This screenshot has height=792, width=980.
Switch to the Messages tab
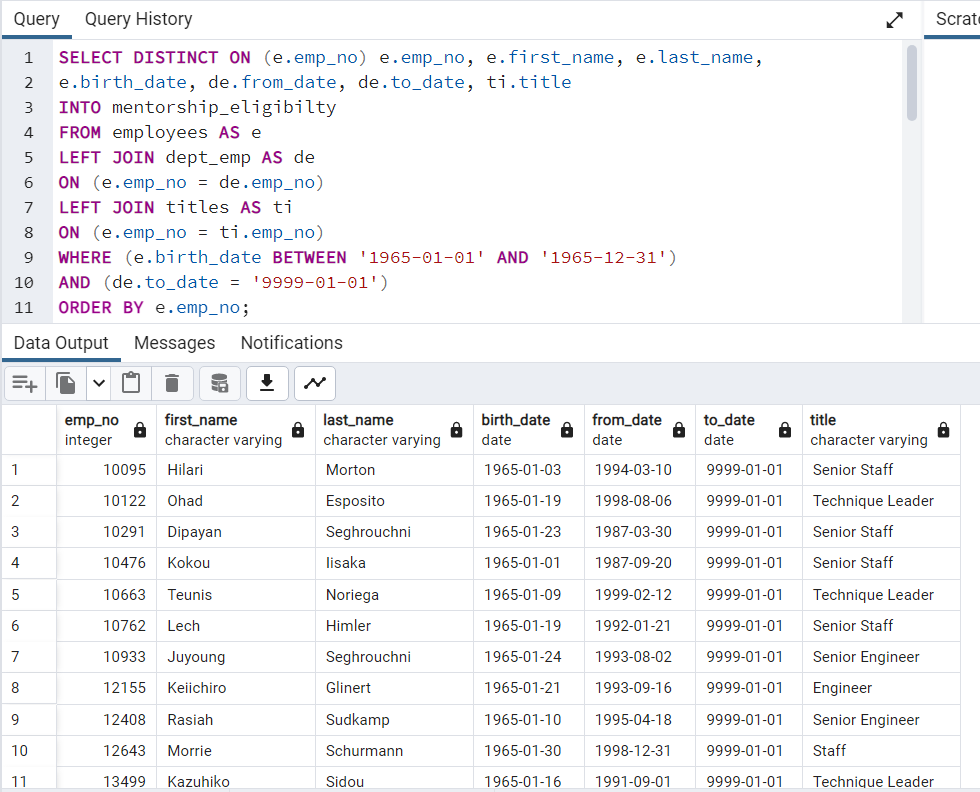click(174, 343)
